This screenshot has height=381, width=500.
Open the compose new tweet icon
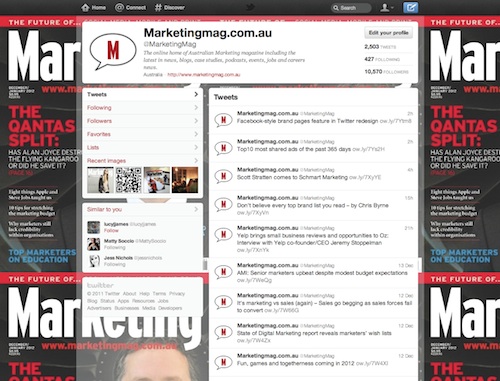pos(410,8)
